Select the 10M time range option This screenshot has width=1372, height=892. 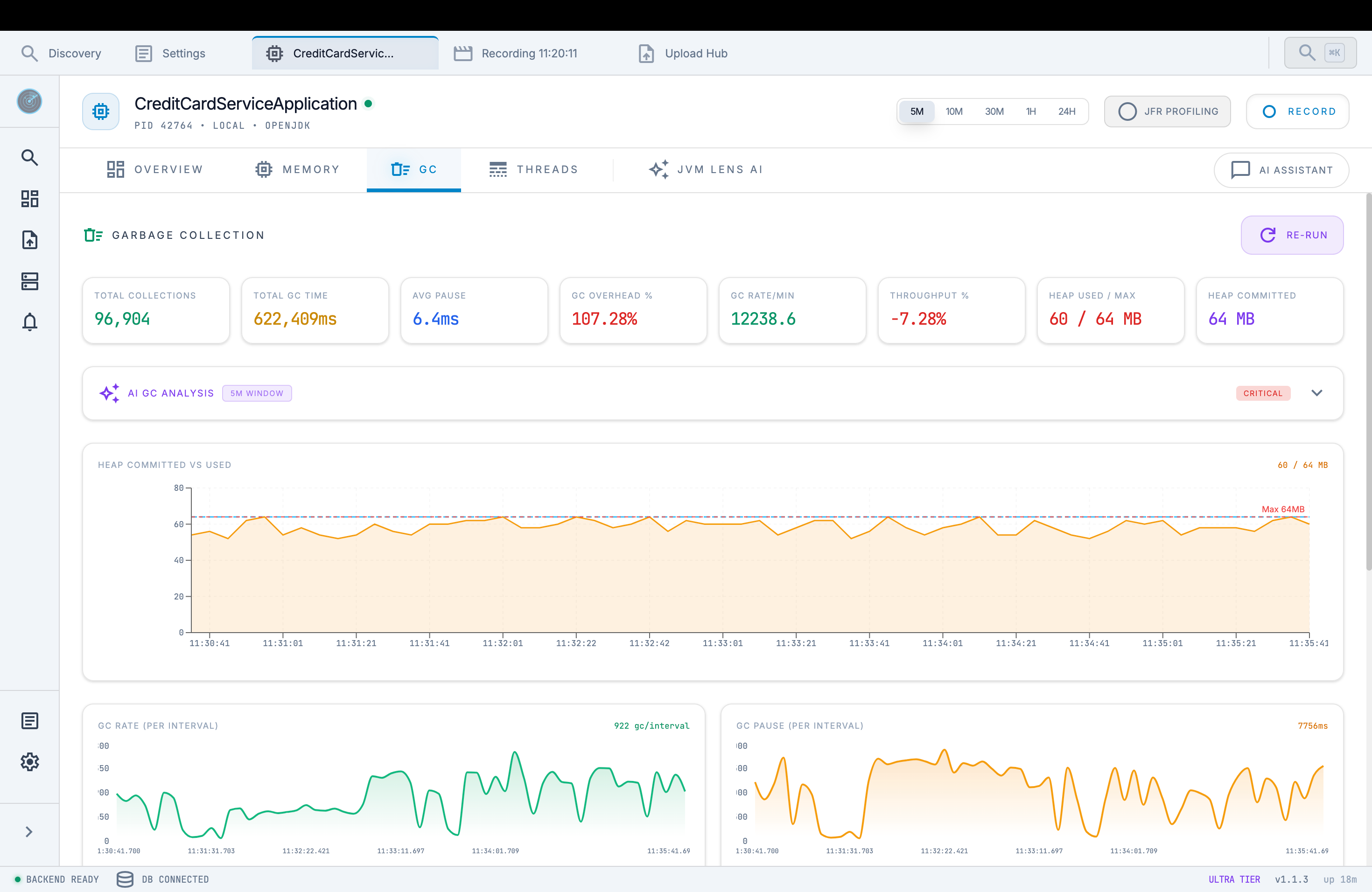click(x=953, y=111)
